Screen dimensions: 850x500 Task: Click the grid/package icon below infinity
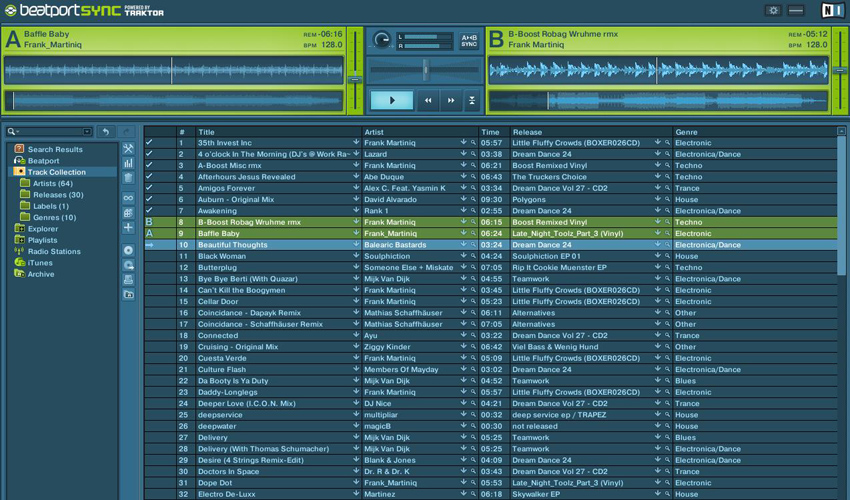coord(128,213)
